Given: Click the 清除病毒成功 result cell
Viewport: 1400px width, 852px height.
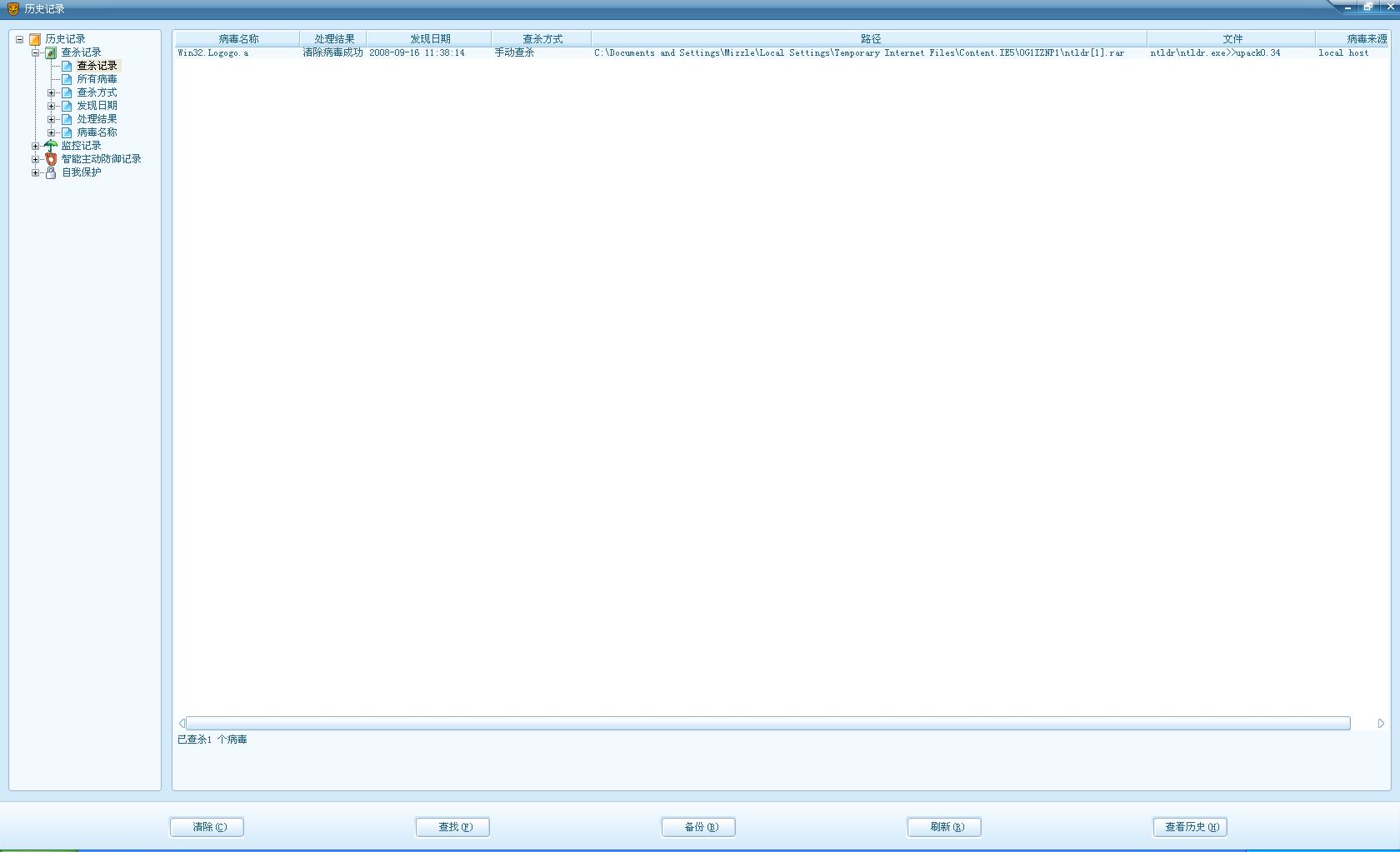Looking at the screenshot, I should tap(332, 52).
